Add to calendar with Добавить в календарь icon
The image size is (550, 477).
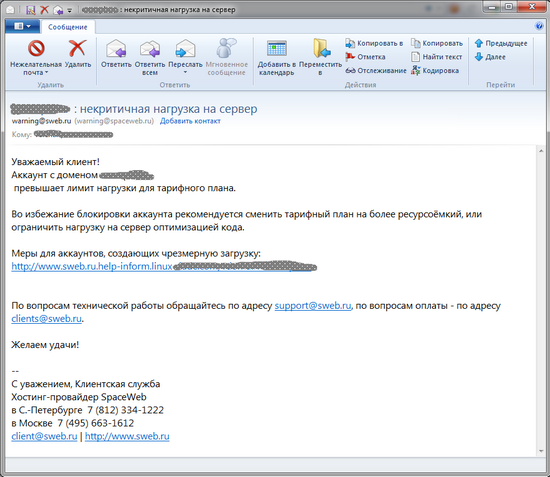point(277,48)
